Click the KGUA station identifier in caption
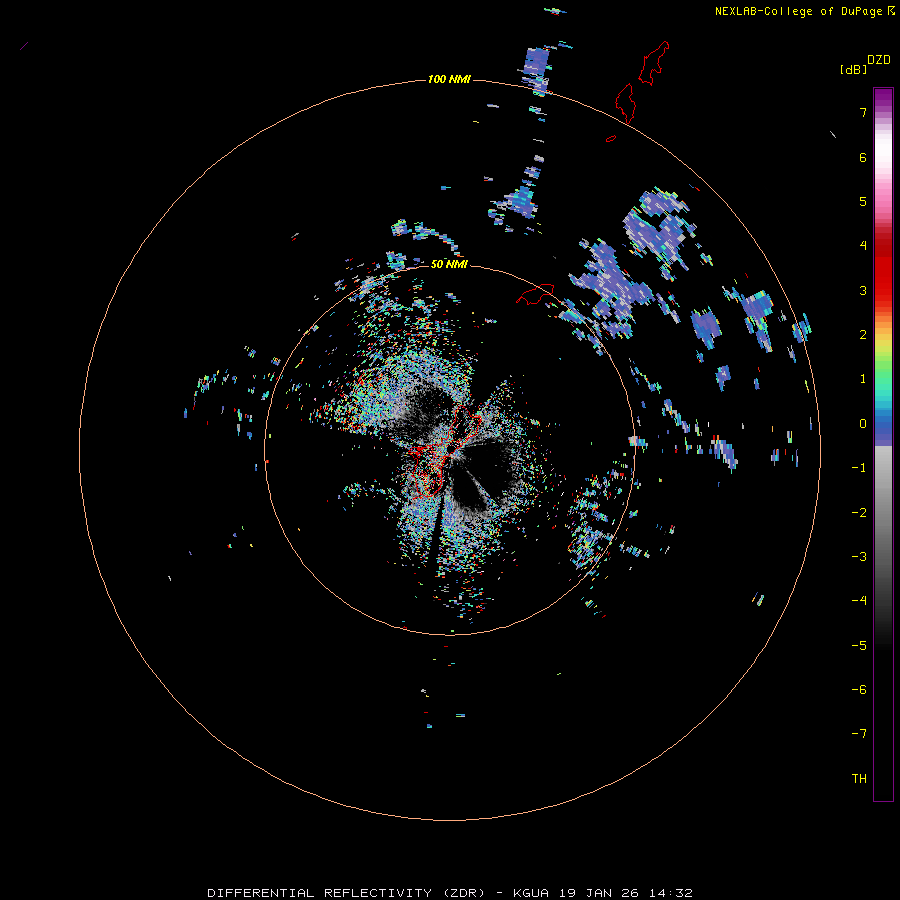900x900 pixels. pyautogui.click(x=531, y=893)
